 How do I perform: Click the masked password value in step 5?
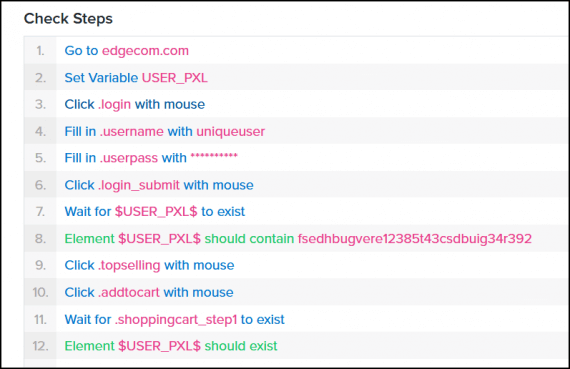(x=214, y=156)
